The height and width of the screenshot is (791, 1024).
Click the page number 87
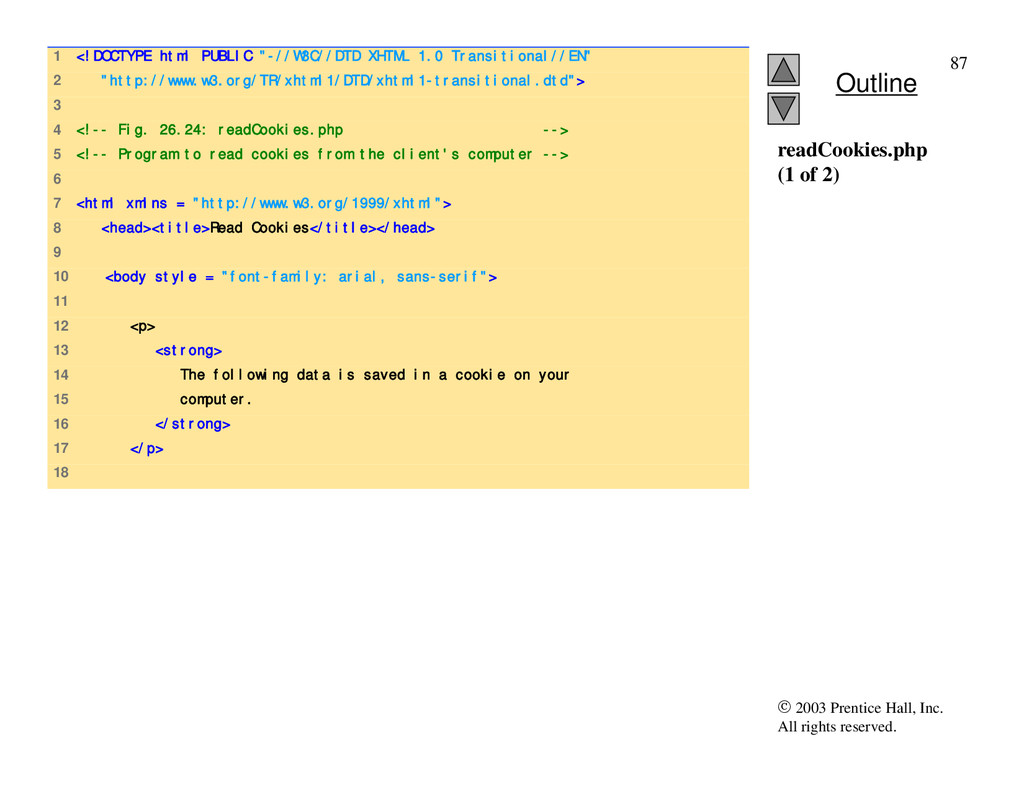(958, 63)
